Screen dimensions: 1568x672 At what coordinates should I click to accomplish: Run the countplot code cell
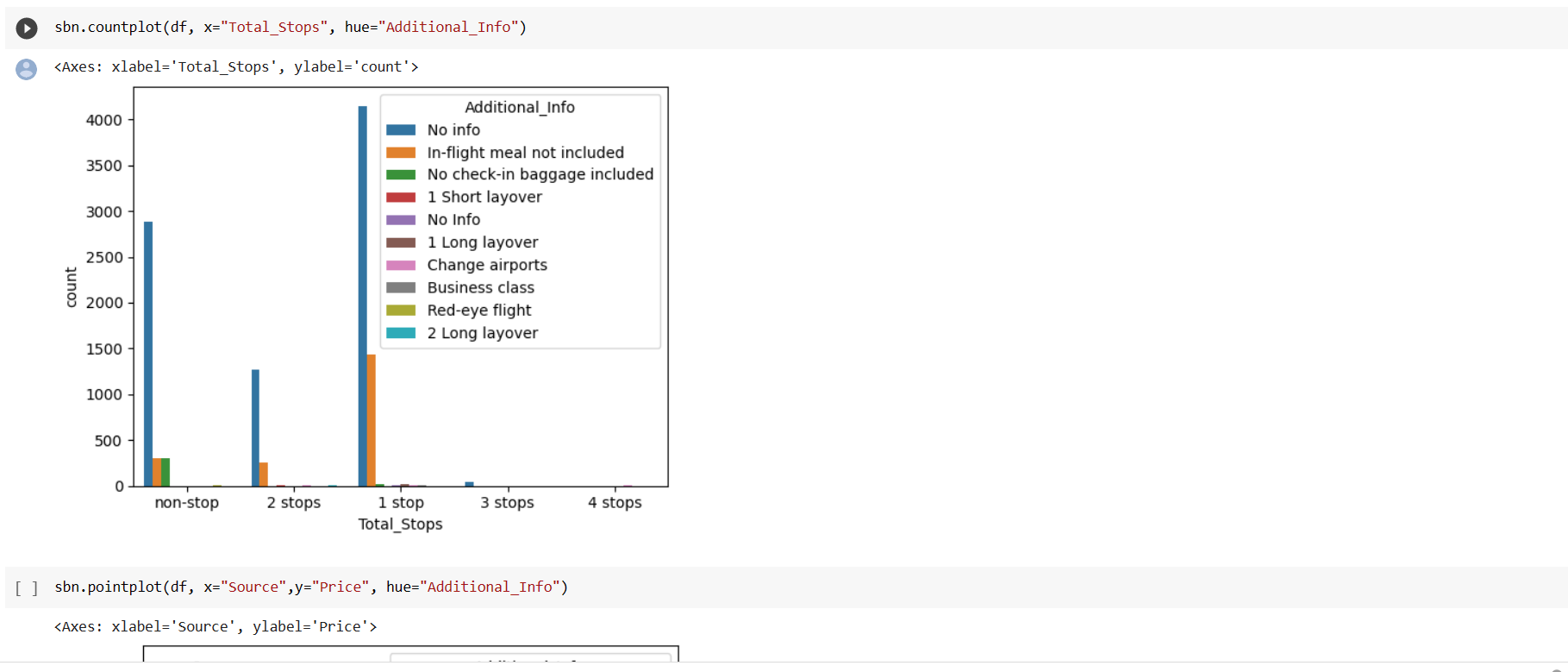tap(27, 28)
